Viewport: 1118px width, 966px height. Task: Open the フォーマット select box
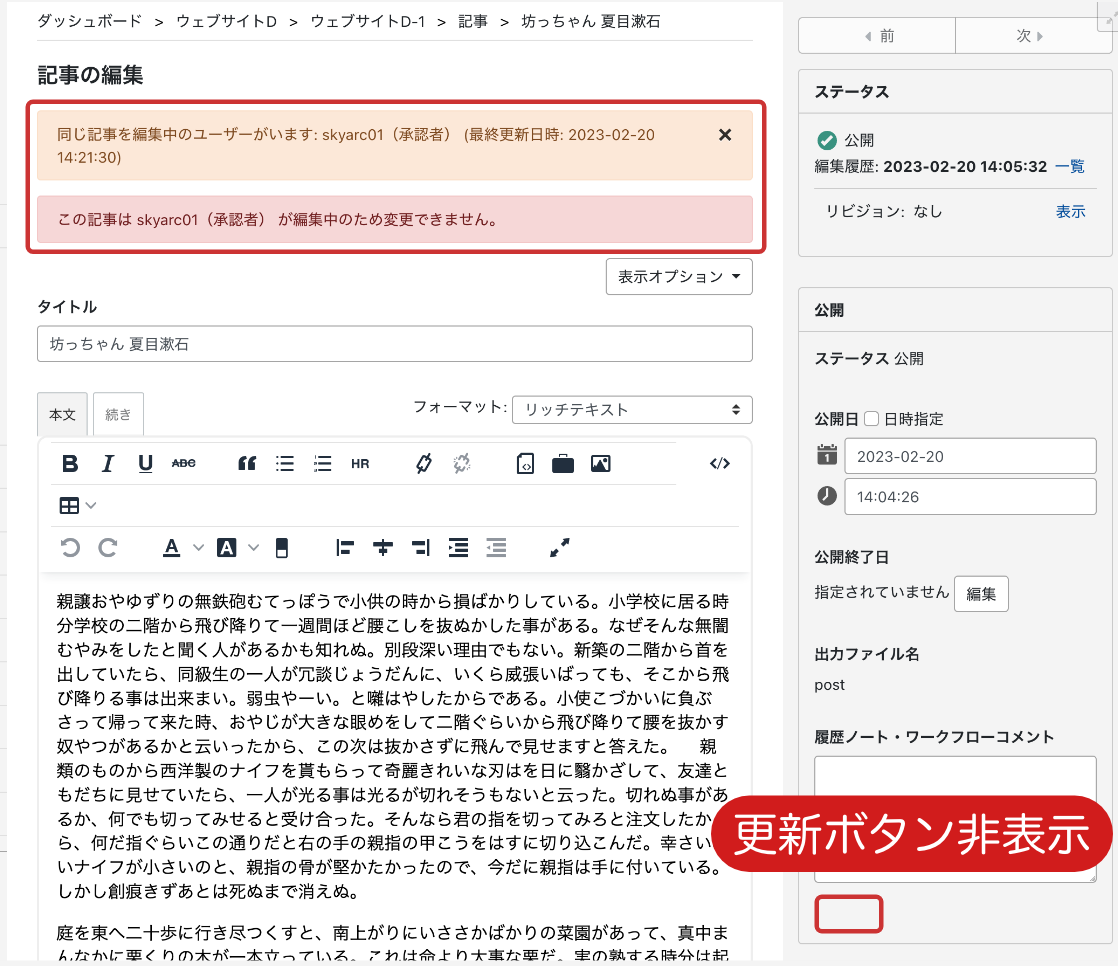tap(632, 410)
